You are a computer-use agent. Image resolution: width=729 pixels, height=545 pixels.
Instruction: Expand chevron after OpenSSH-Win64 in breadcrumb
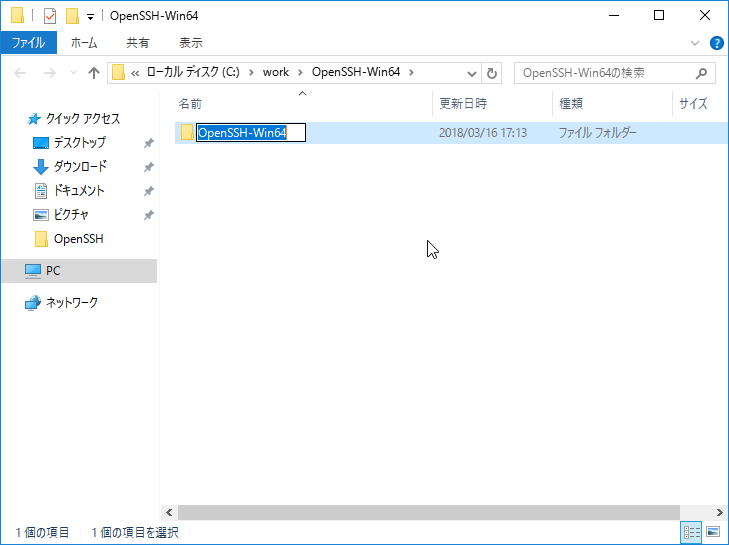[411, 73]
